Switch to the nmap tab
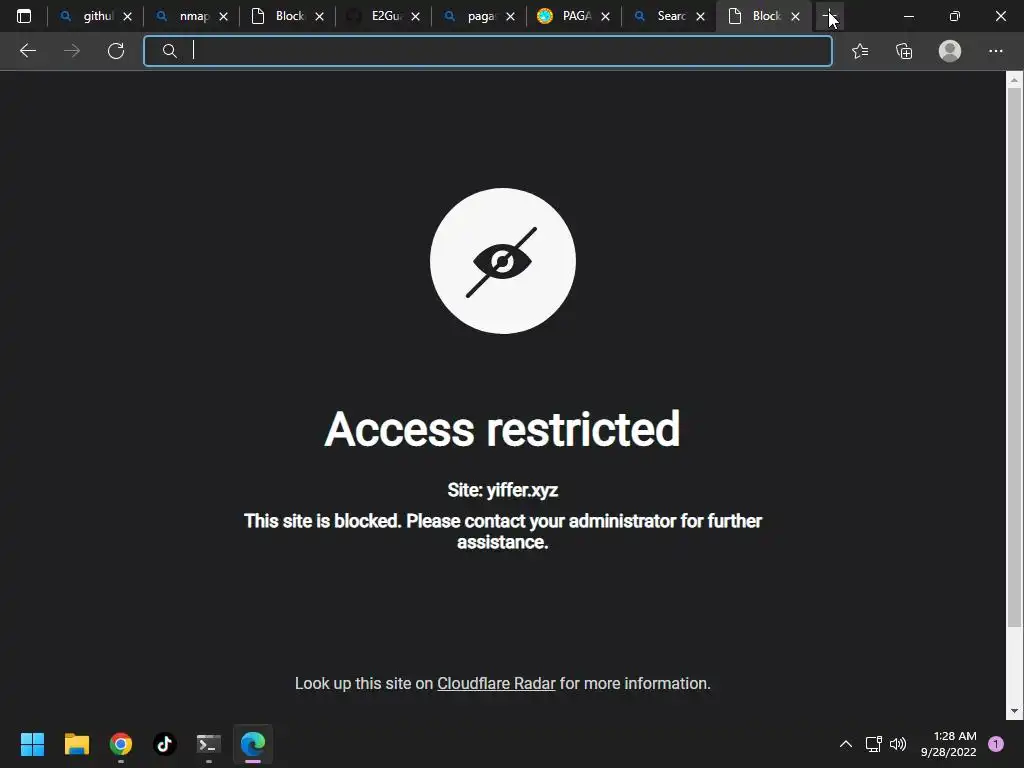This screenshot has height=768, width=1024. coord(193,16)
